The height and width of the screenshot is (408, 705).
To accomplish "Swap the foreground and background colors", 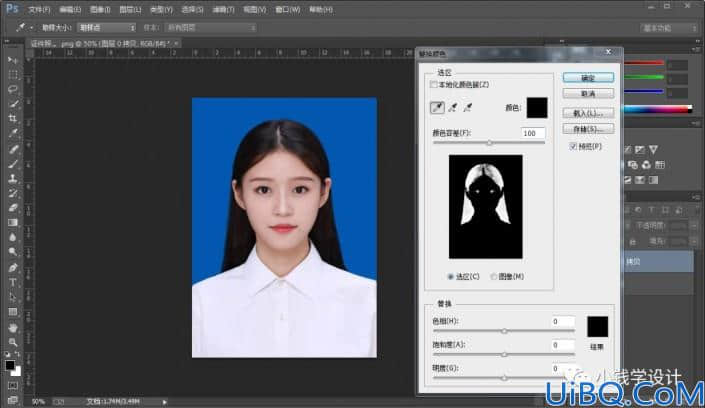I will click(18, 354).
